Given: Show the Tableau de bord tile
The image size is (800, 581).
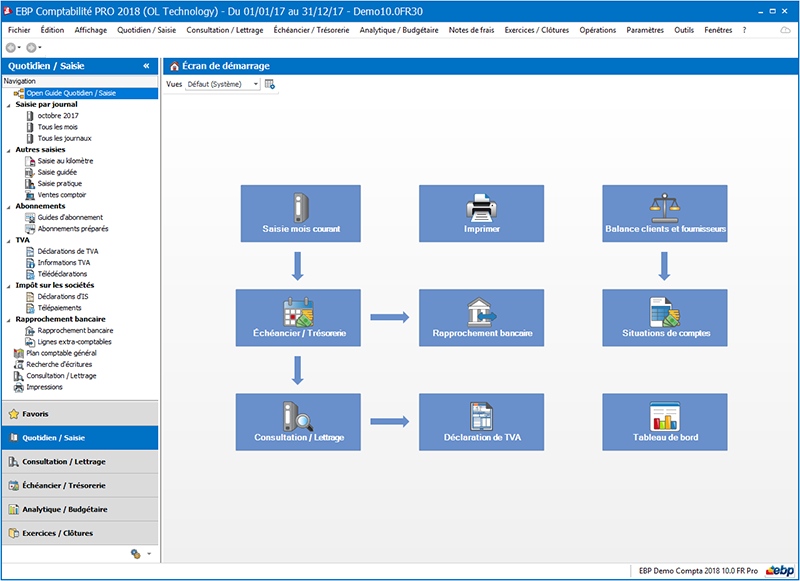Looking at the screenshot, I should click(665, 422).
